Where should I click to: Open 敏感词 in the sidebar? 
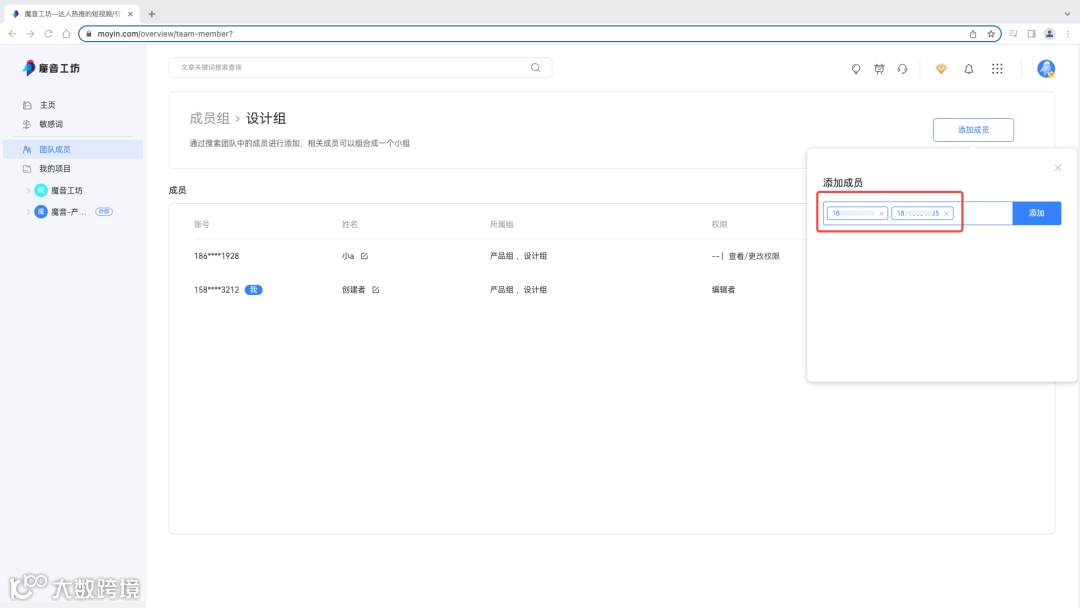point(51,125)
